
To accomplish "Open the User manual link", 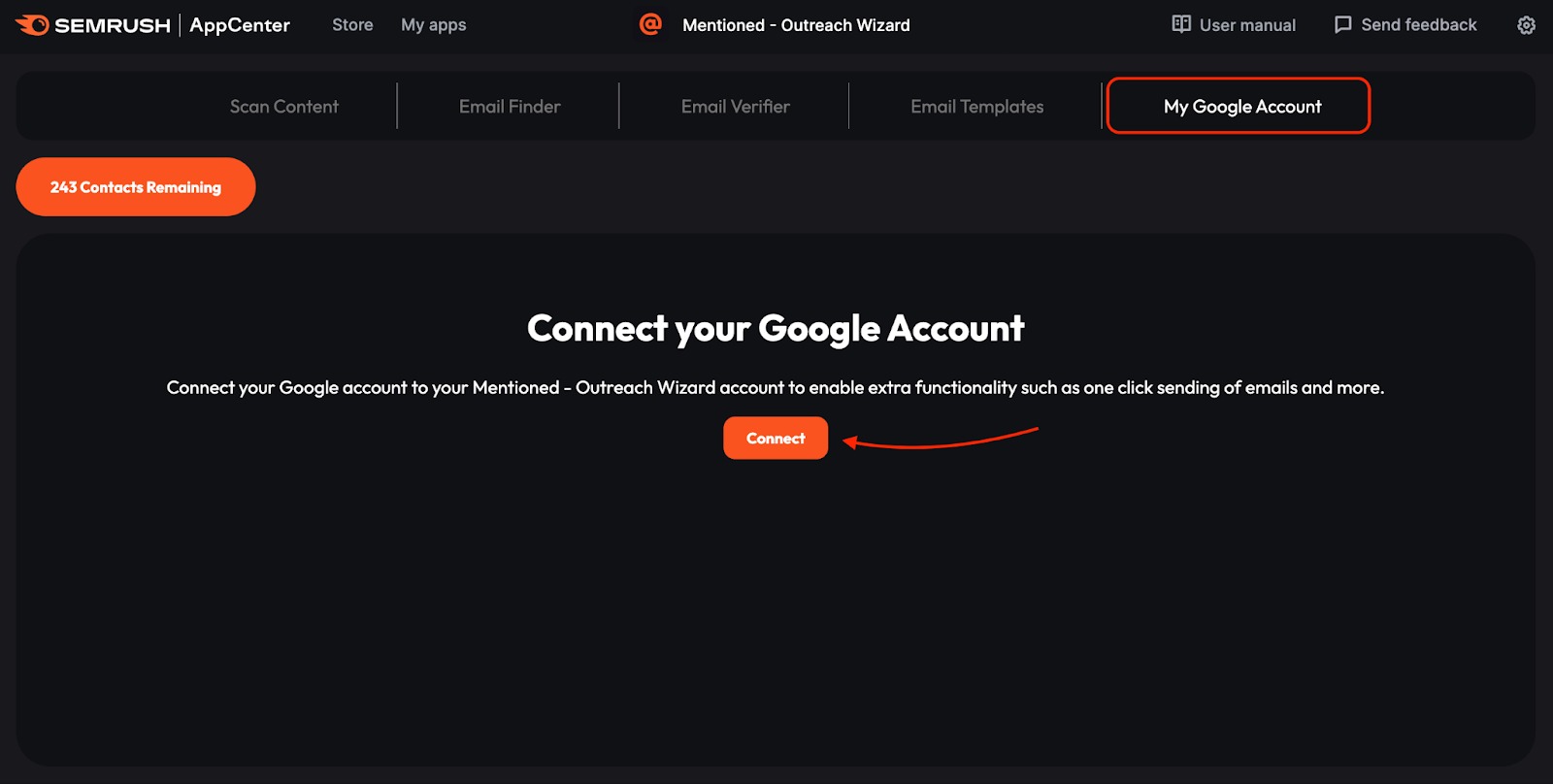I will pos(1247,24).
